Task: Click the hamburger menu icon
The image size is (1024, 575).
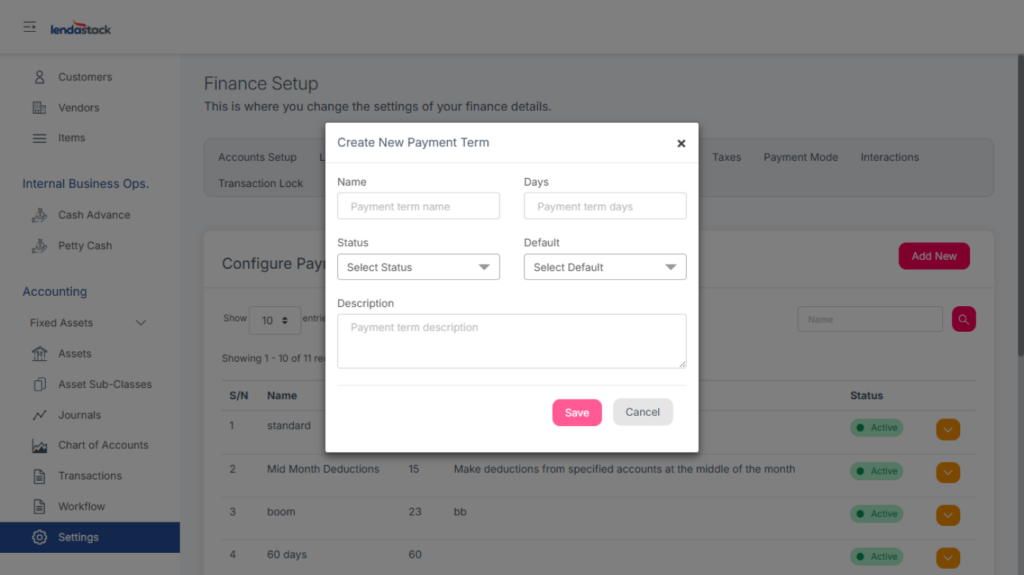Action: (30, 27)
